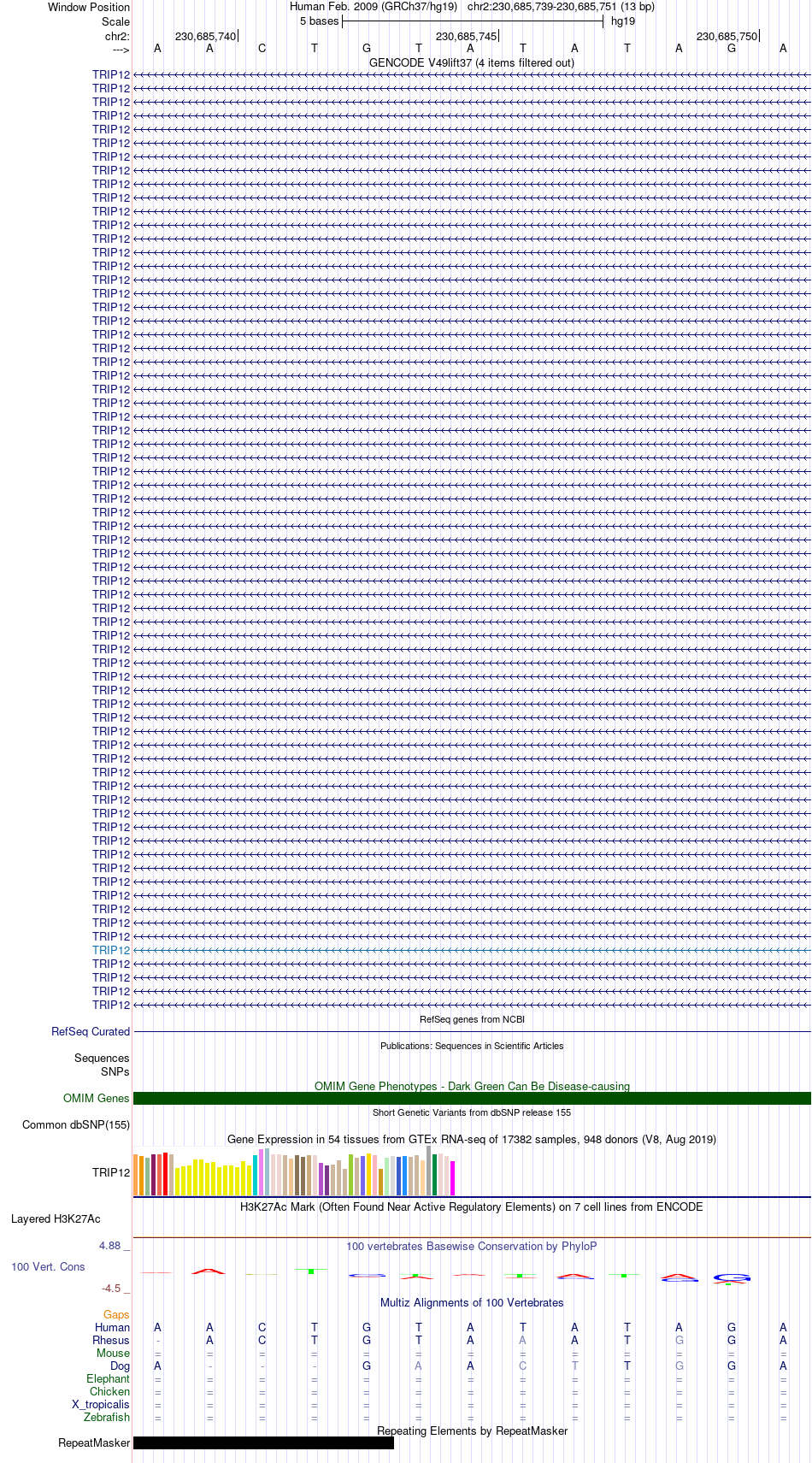
Task: Click the Layered H3K27Ac label
Action: pyautogui.click(x=56, y=1219)
